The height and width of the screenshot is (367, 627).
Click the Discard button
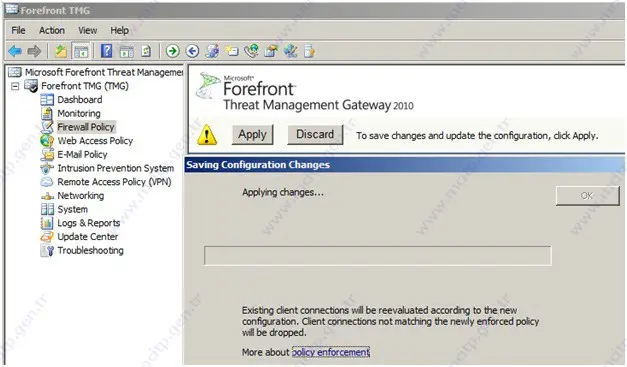(315, 134)
